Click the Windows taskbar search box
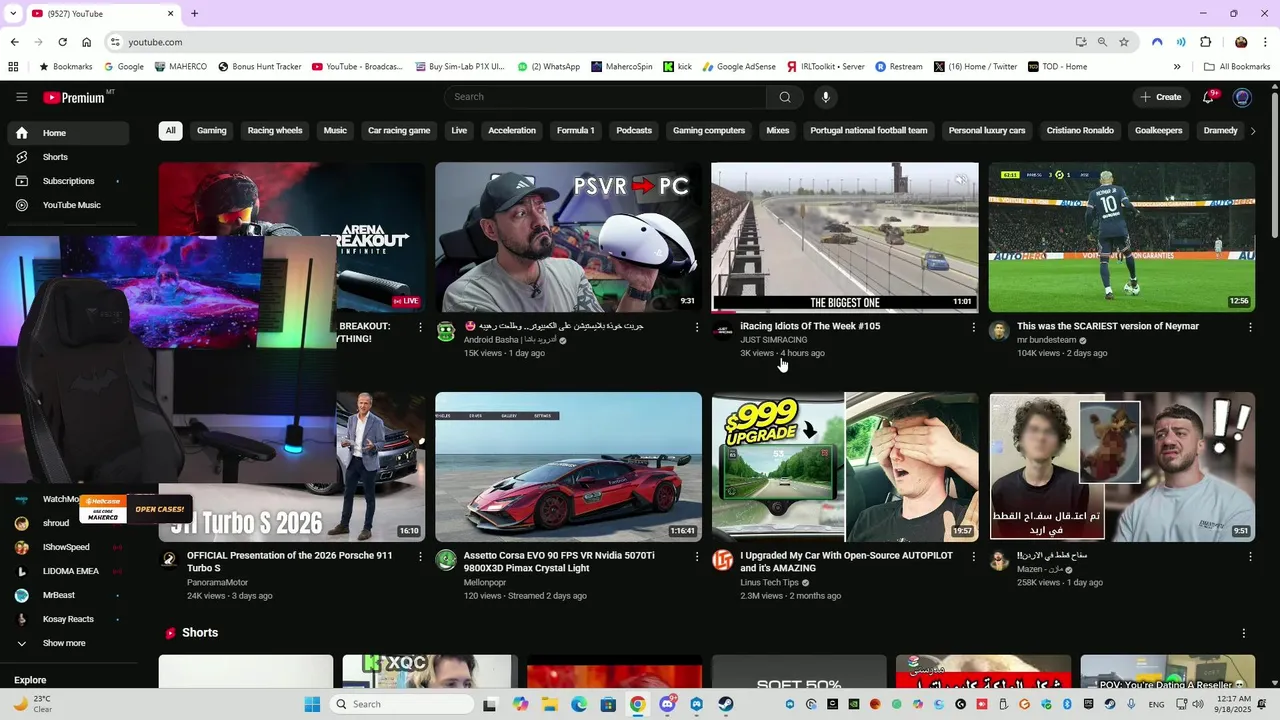Screen dimensions: 1280x720 point(402,704)
